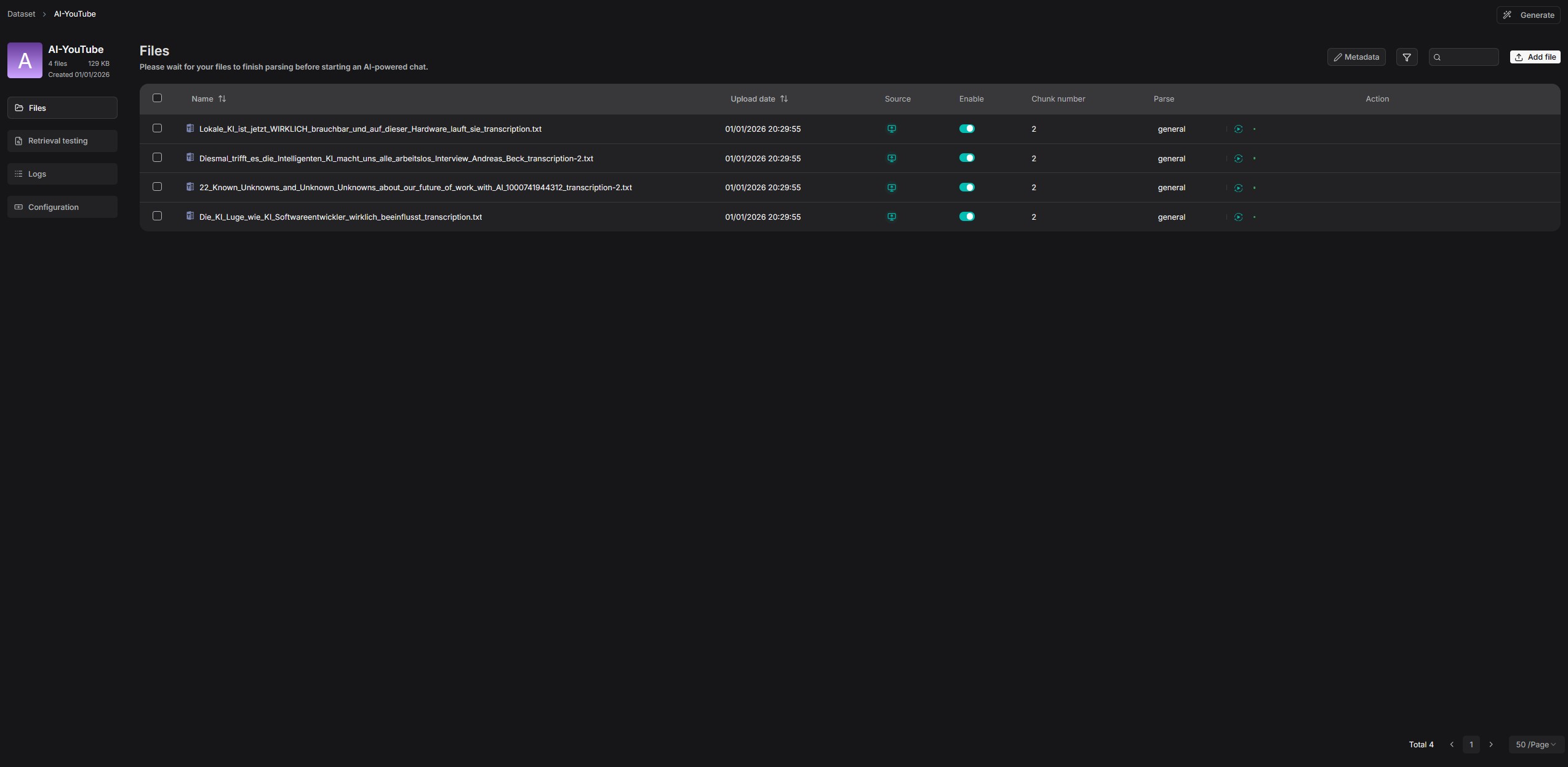Viewport: 1568px width, 767px height.
Task: Click the Add file button
Action: click(x=1534, y=57)
